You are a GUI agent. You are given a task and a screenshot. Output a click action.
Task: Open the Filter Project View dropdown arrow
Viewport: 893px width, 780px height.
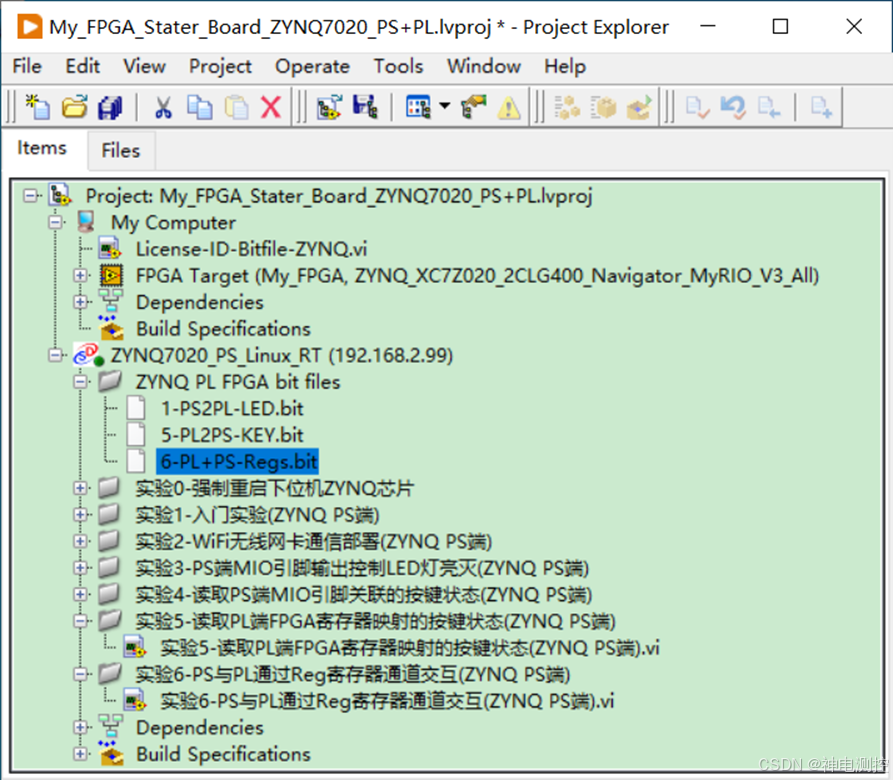click(x=445, y=105)
